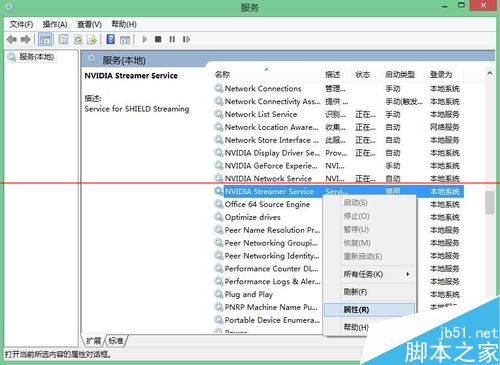The image size is (500, 365).
Task: Select the Network Connections service
Action: coord(338,89)
